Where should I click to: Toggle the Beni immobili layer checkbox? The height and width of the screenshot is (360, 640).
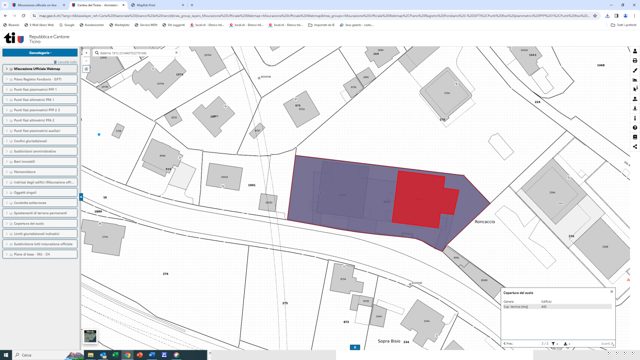11,162
